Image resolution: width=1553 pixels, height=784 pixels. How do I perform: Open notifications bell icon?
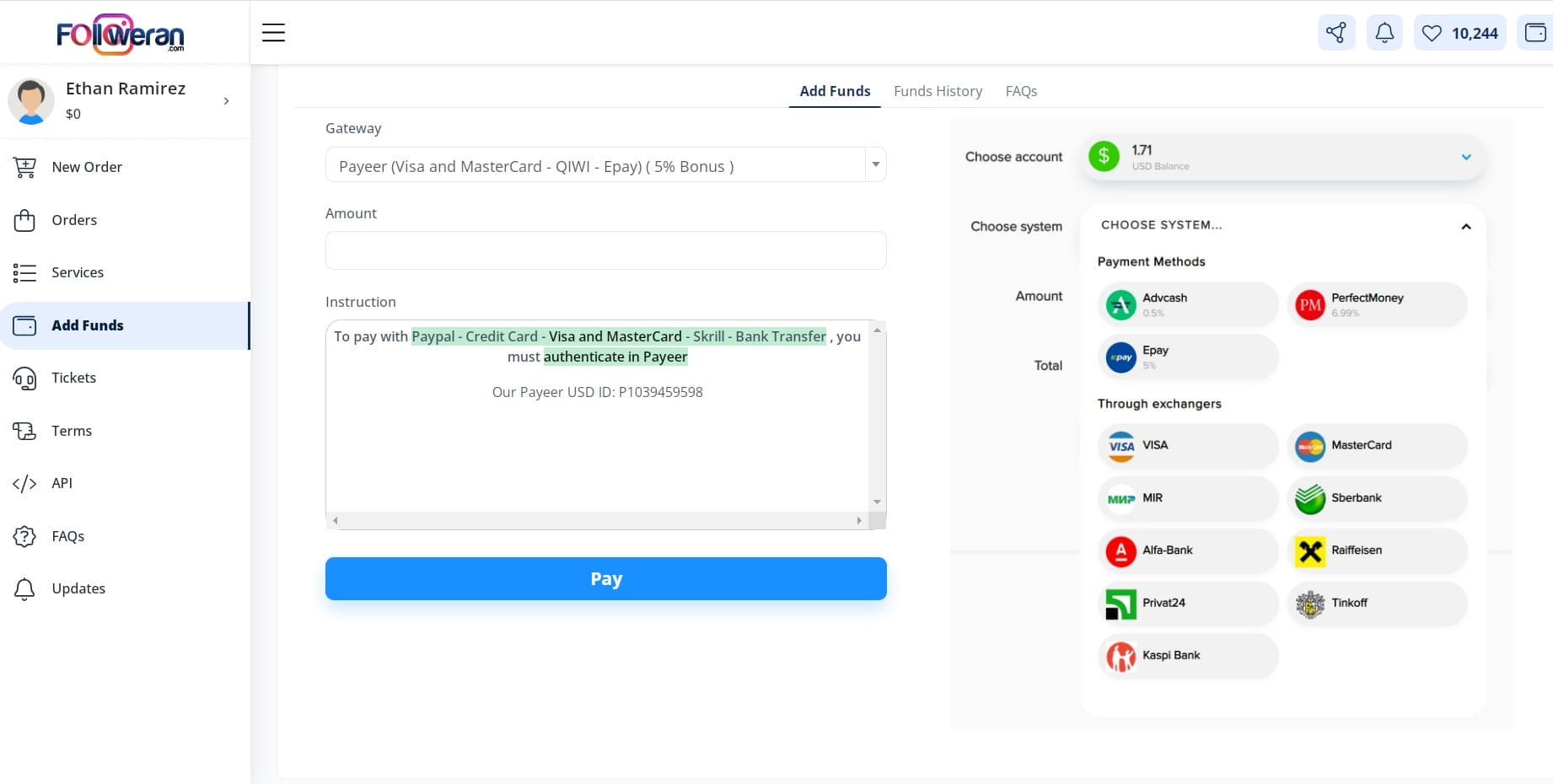(1384, 33)
